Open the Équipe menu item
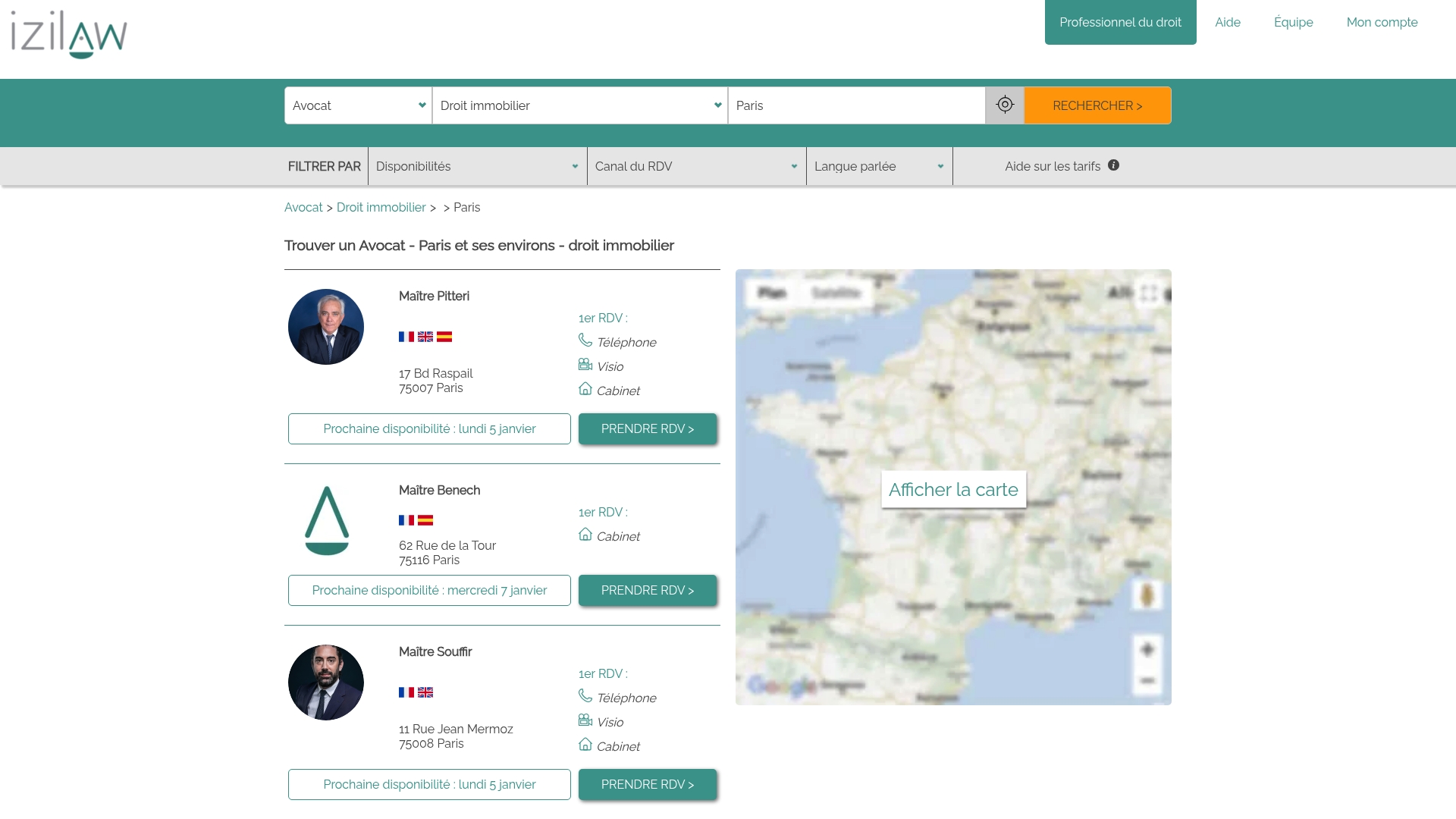The image size is (1456, 819). coord(1293,22)
